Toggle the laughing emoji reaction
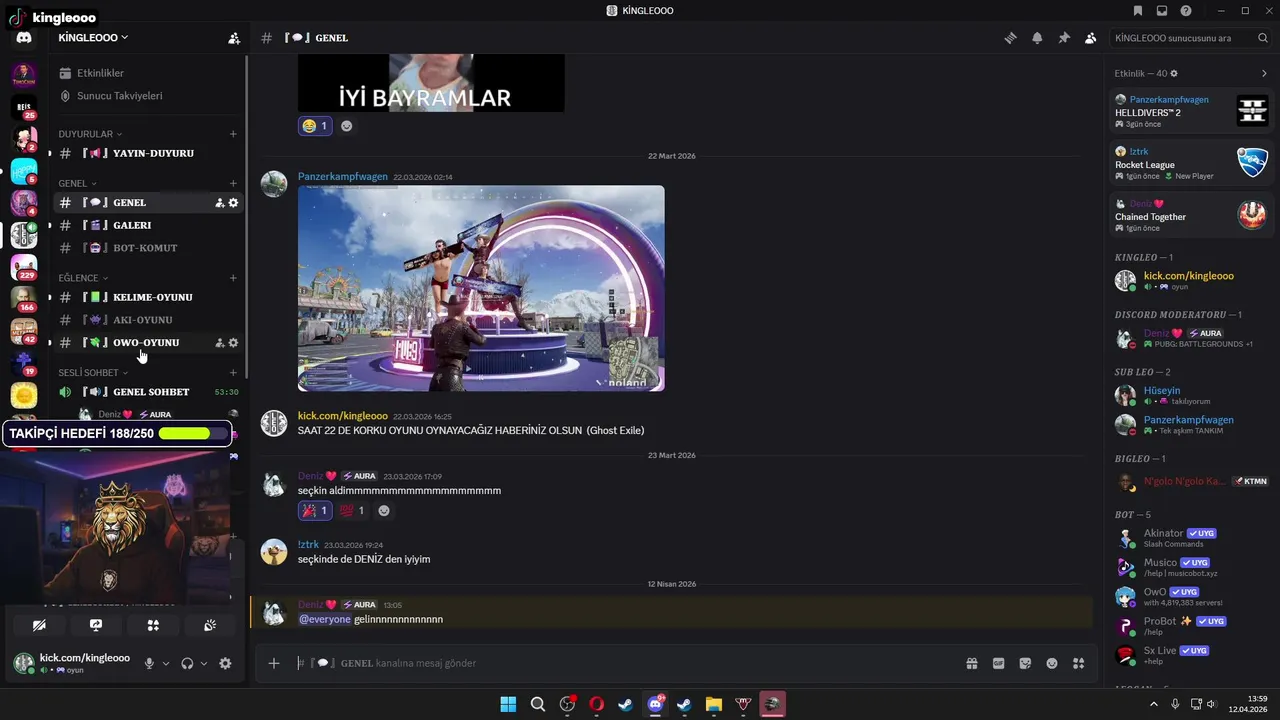This screenshot has height=720, width=1280. click(x=316, y=126)
